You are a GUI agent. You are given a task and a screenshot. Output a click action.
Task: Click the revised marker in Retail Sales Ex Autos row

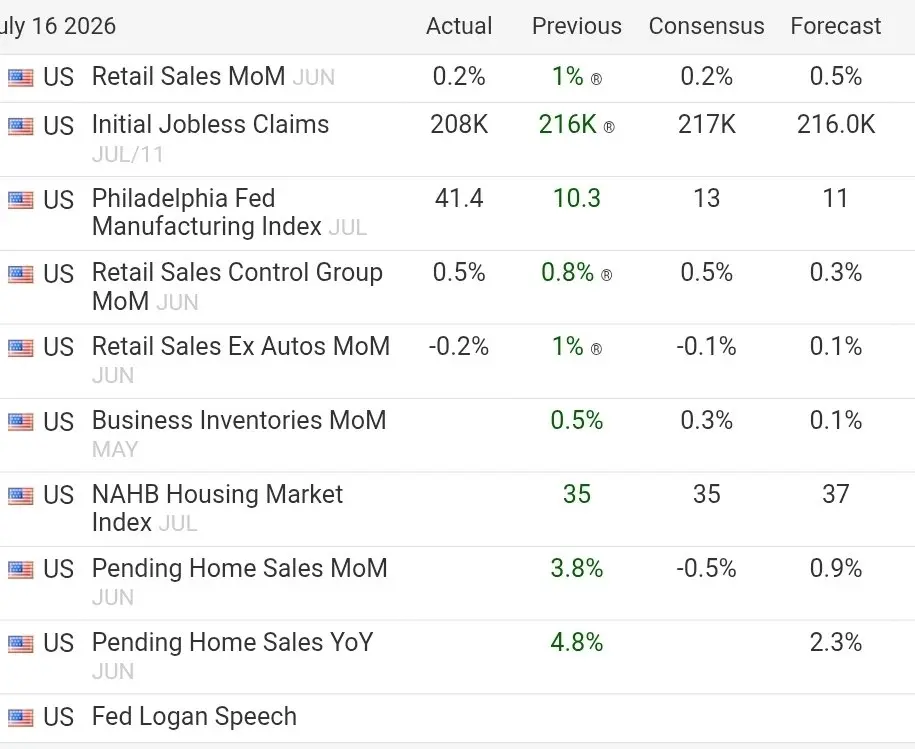[596, 349]
